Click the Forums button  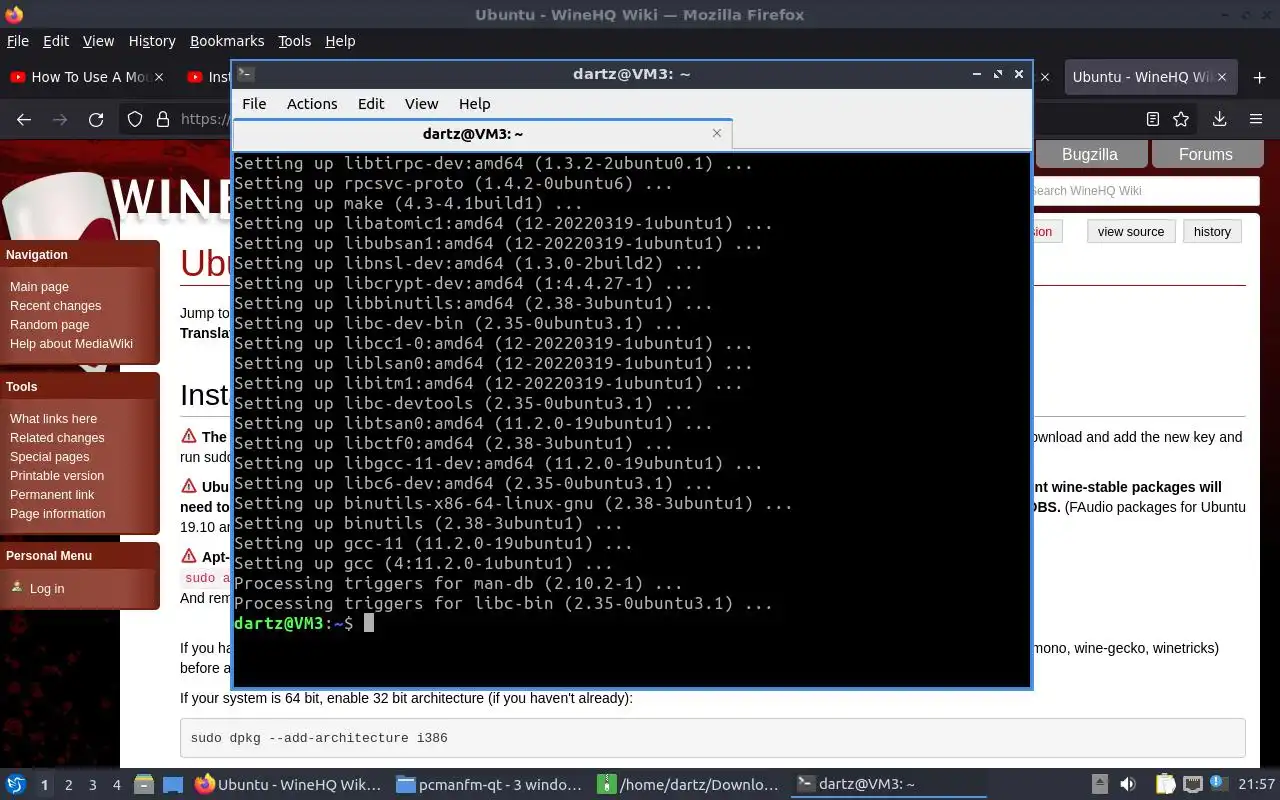click(1205, 154)
